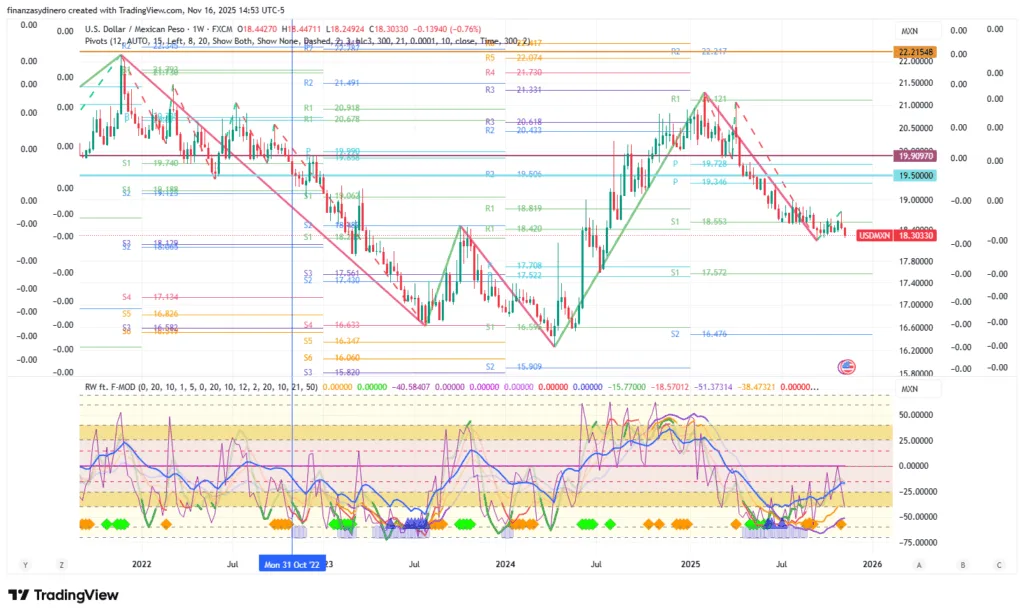Viewport: 1024px width, 616px height.
Task: Click the 18.30330 current price label
Action: [915, 235]
